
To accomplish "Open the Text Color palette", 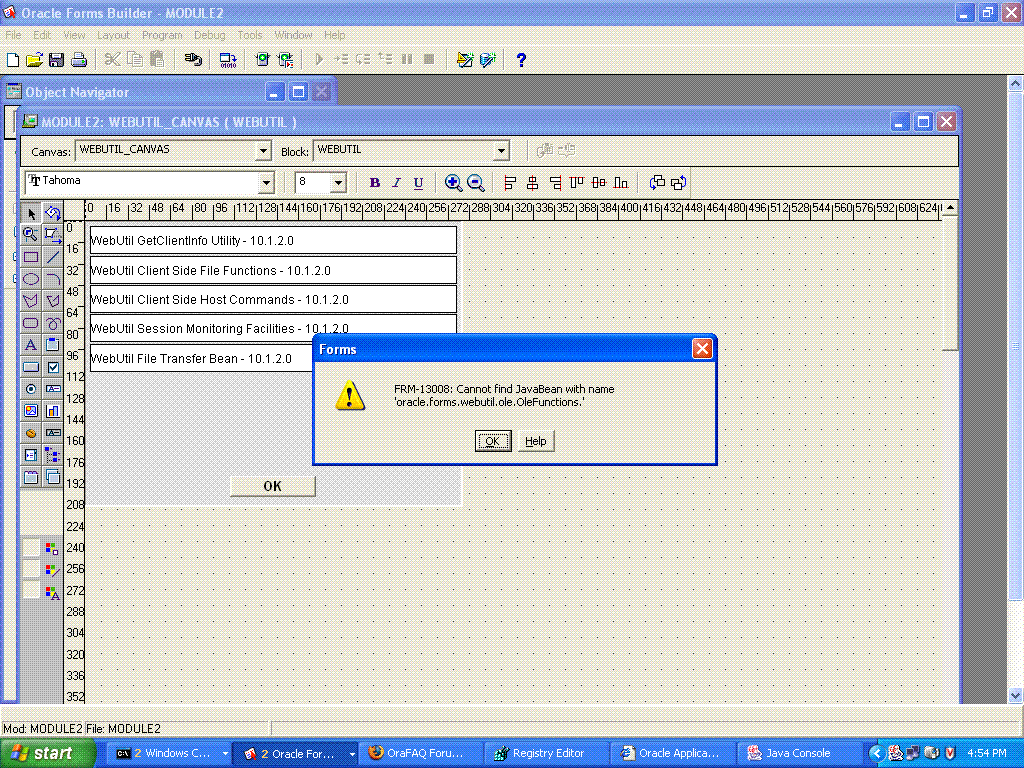I will click(x=52, y=592).
